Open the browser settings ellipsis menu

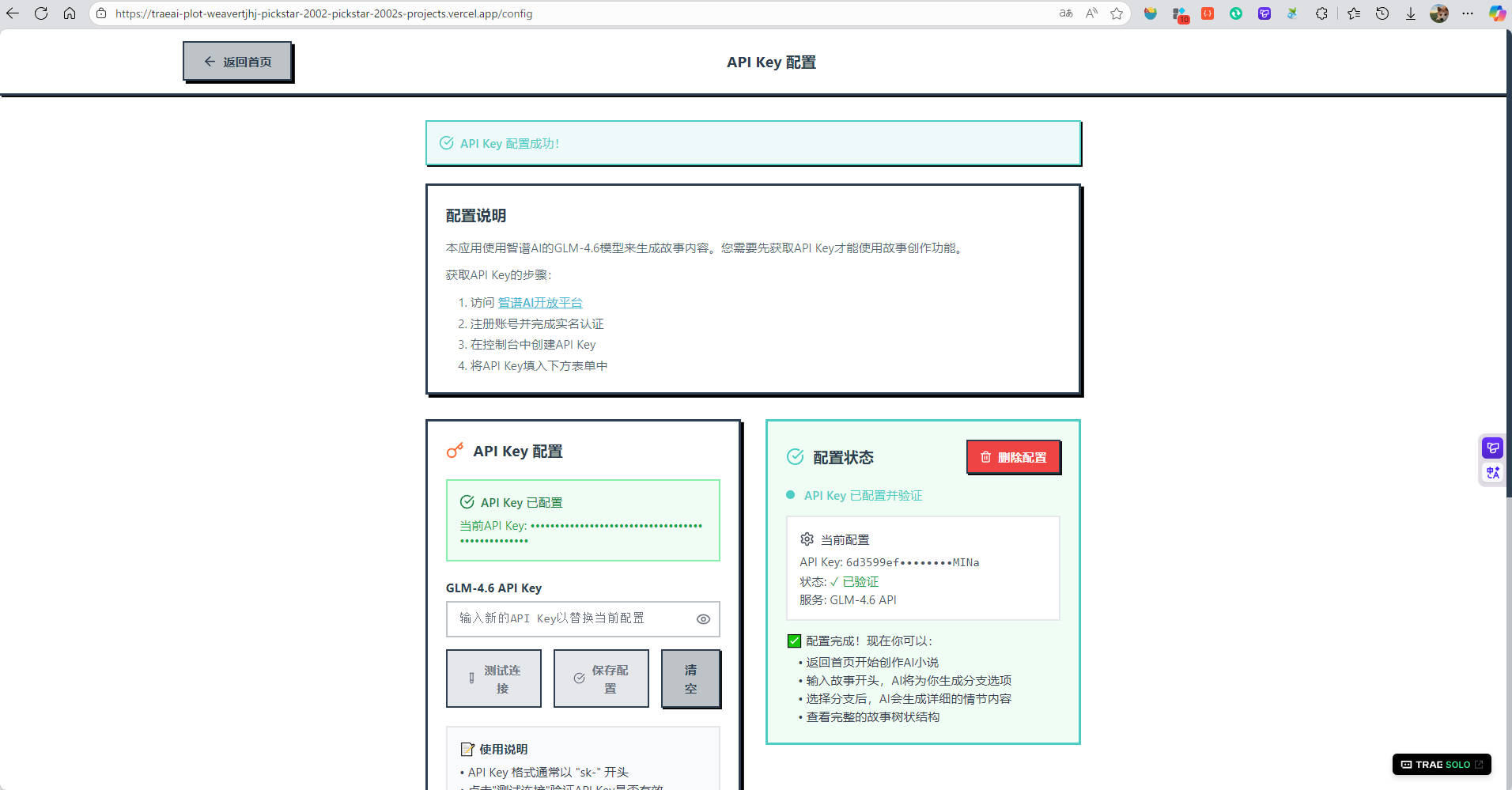coord(1469,13)
